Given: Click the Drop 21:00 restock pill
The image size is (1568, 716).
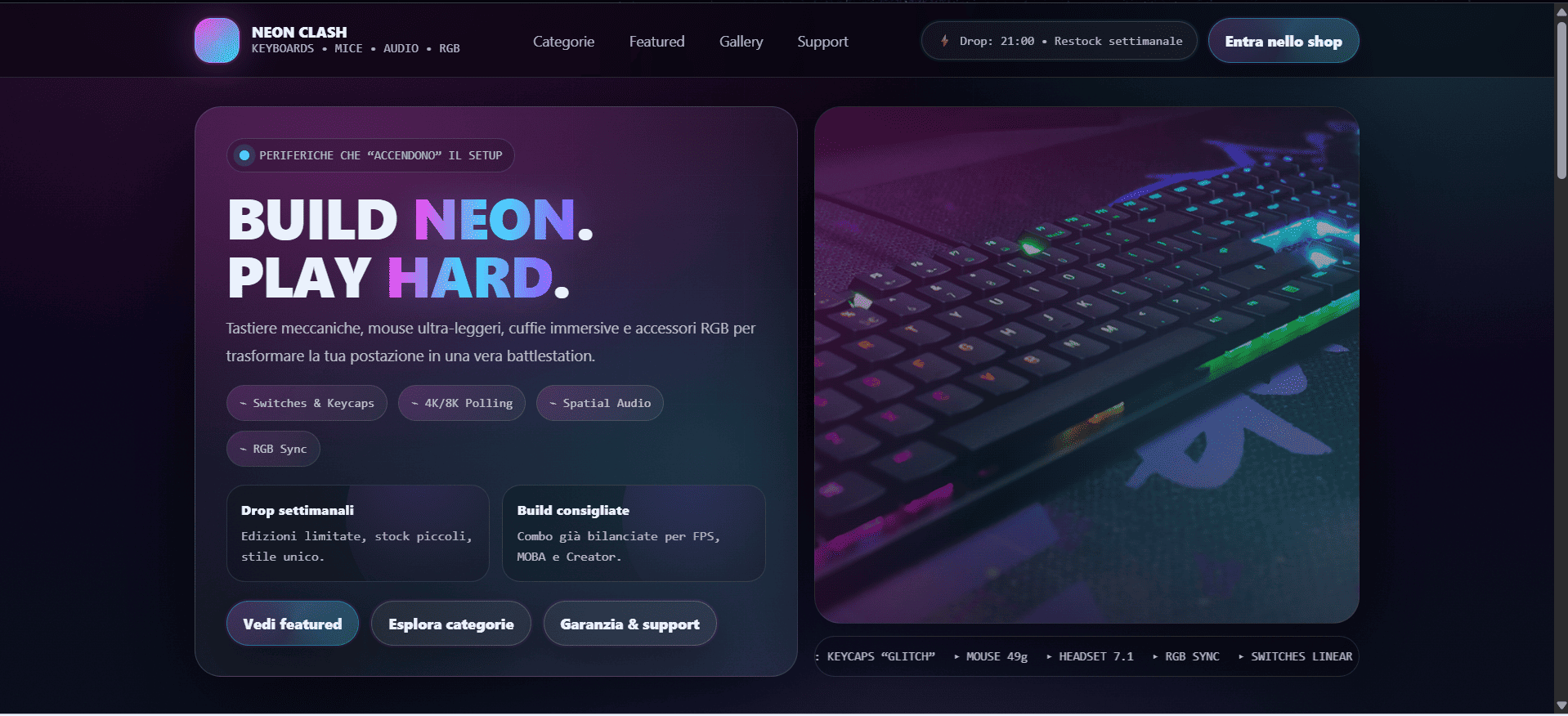Looking at the screenshot, I should coord(1060,41).
